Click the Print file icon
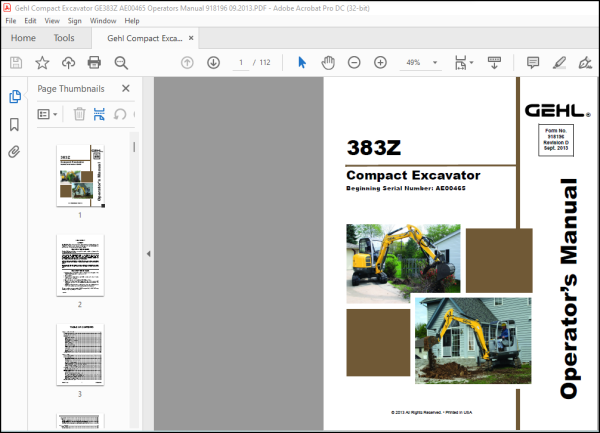The height and width of the screenshot is (433, 600). click(94, 62)
